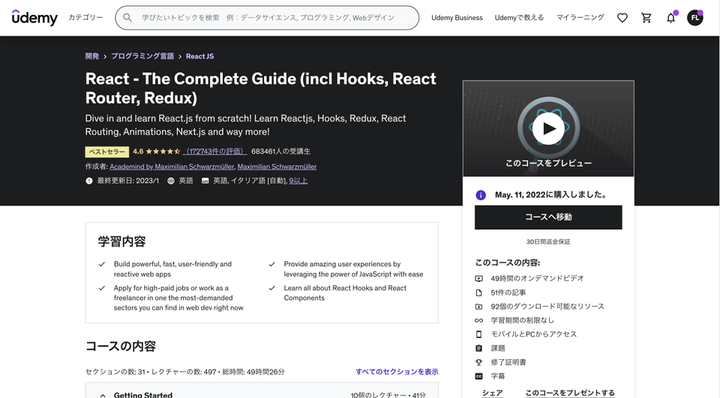This screenshot has width=720, height=398.
Task: Click the articles document icon
Action: tap(479, 292)
